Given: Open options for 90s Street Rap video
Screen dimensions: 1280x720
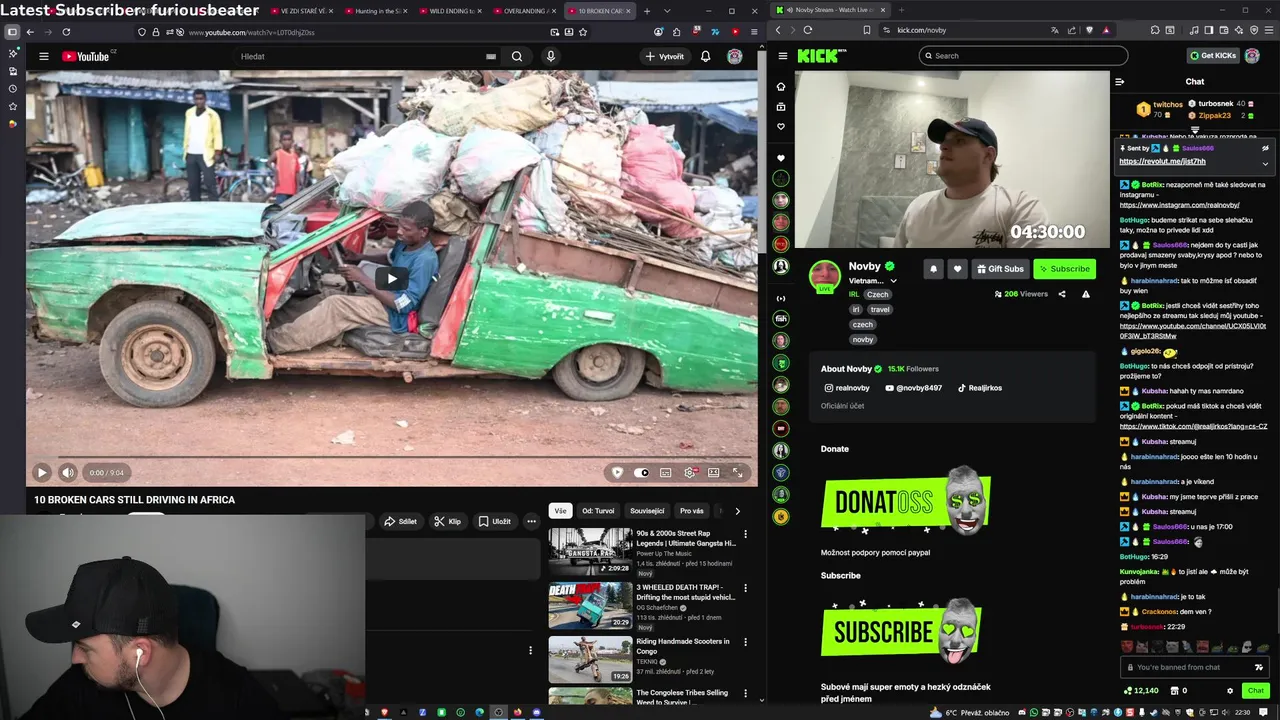Looking at the screenshot, I should click(x=745, y=534).
